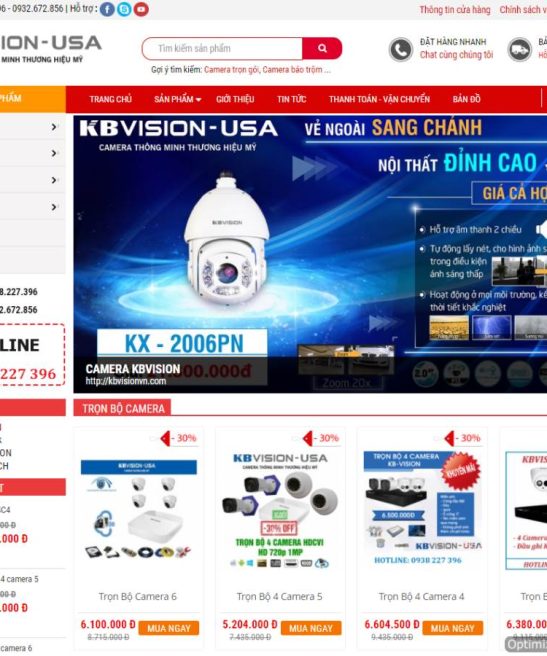Click the -30% discount tag on Camera 6
The image size is (547, 656).
point(178,438)
